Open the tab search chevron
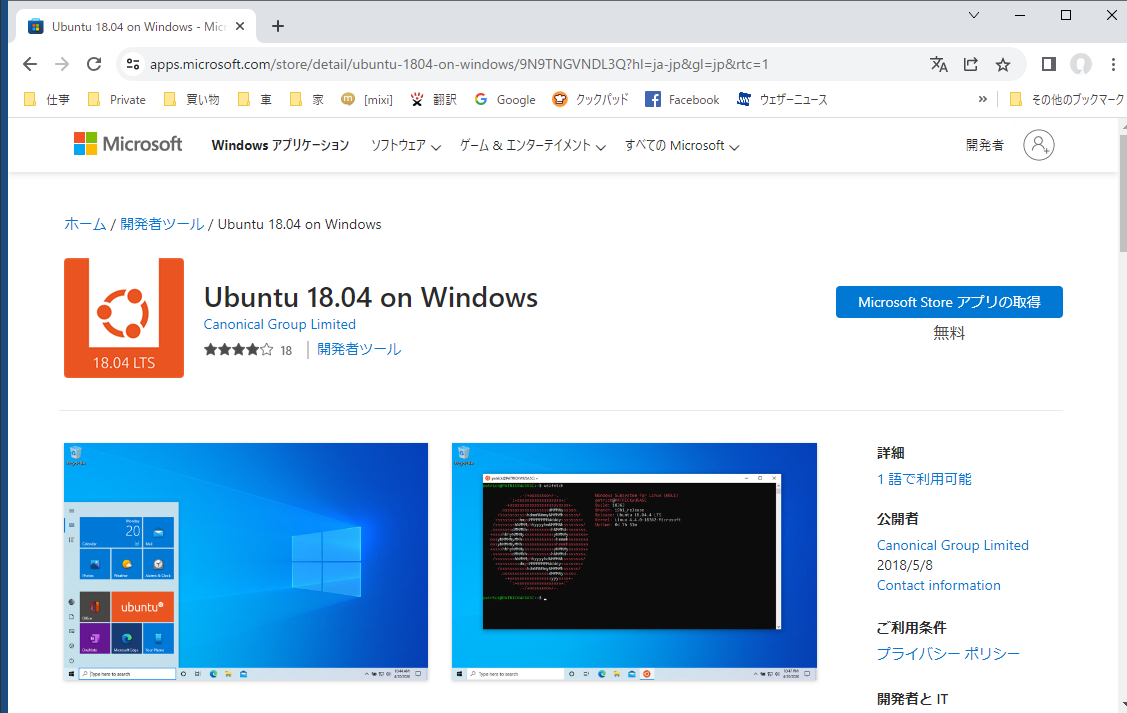This screenshot has height=713, width=1127. (x=974, y=15)
